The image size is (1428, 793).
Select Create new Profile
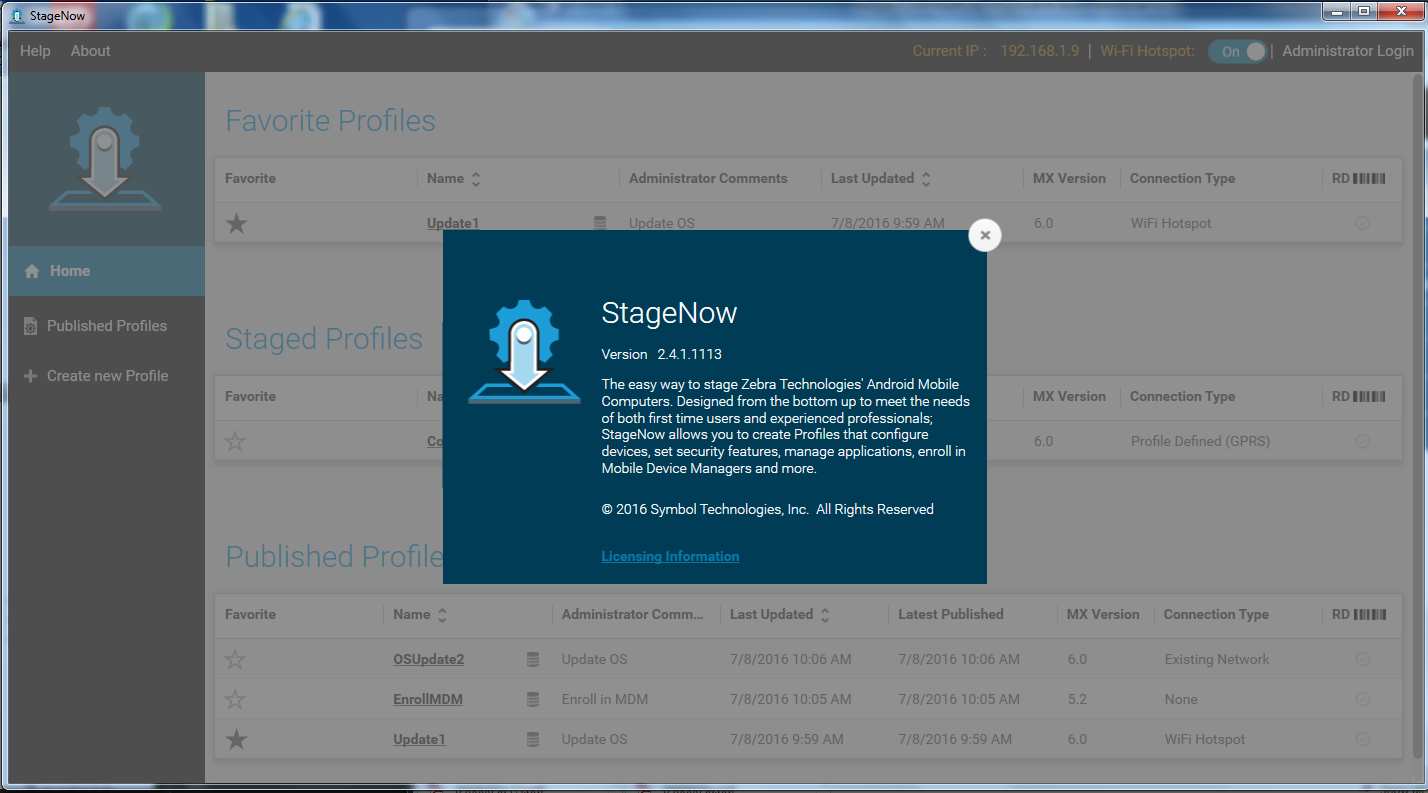[x=106, y=376]
